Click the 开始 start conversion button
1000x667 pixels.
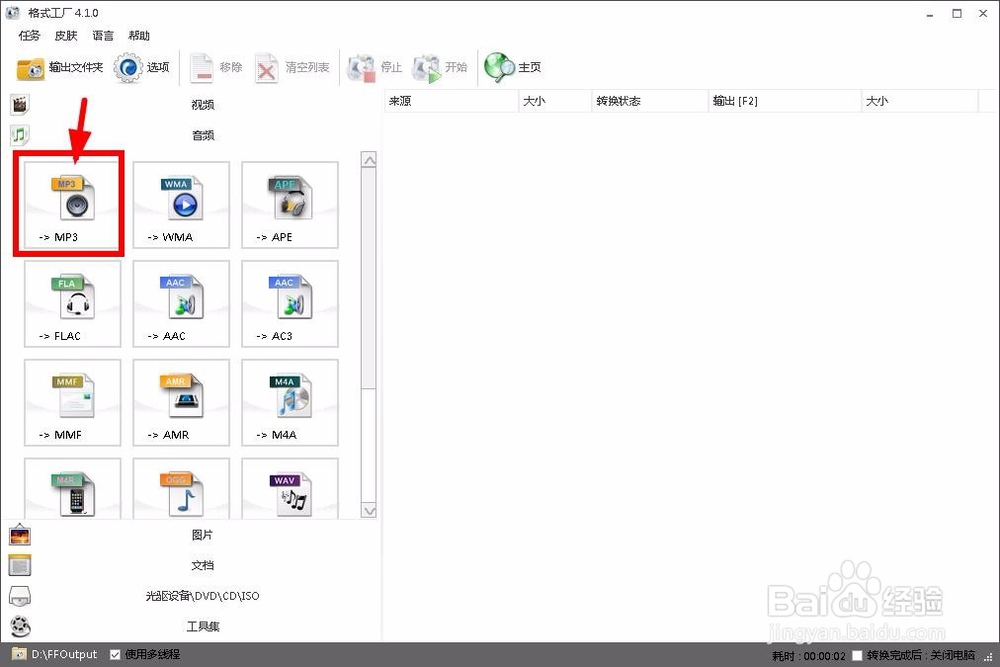coord(446,68)
